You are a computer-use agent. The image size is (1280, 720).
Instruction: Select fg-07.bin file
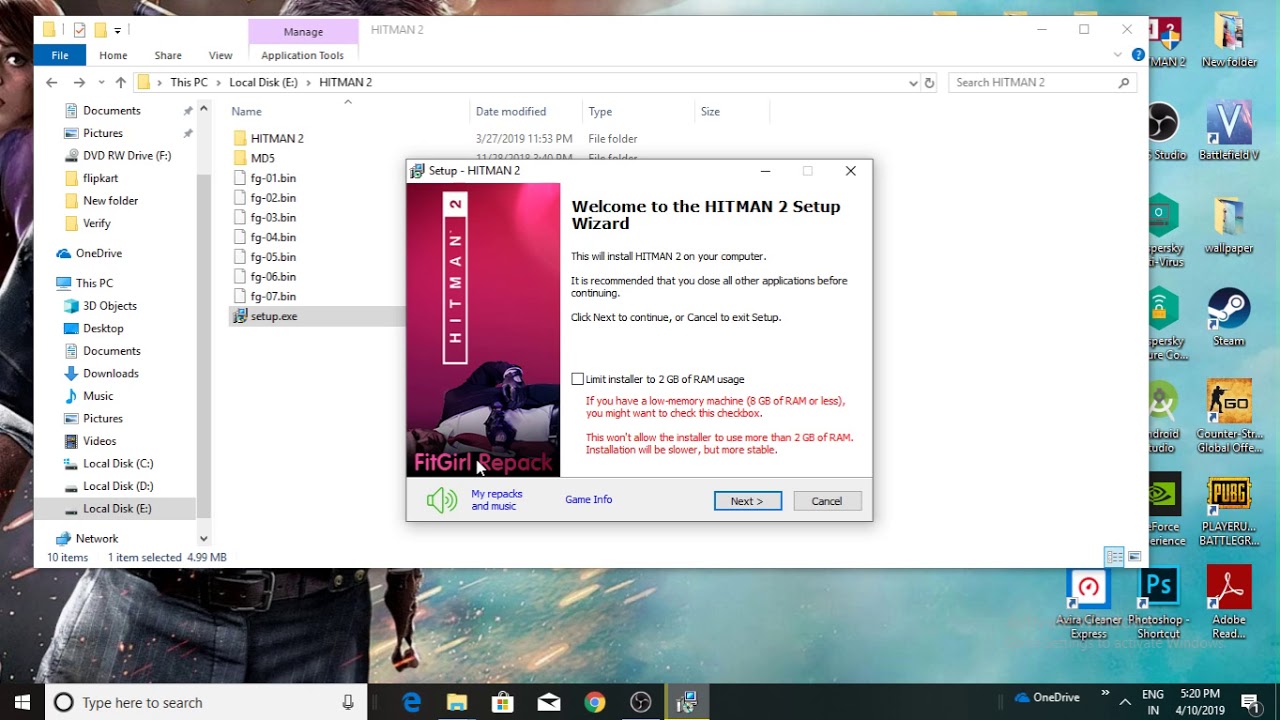(x=273, y=296)
